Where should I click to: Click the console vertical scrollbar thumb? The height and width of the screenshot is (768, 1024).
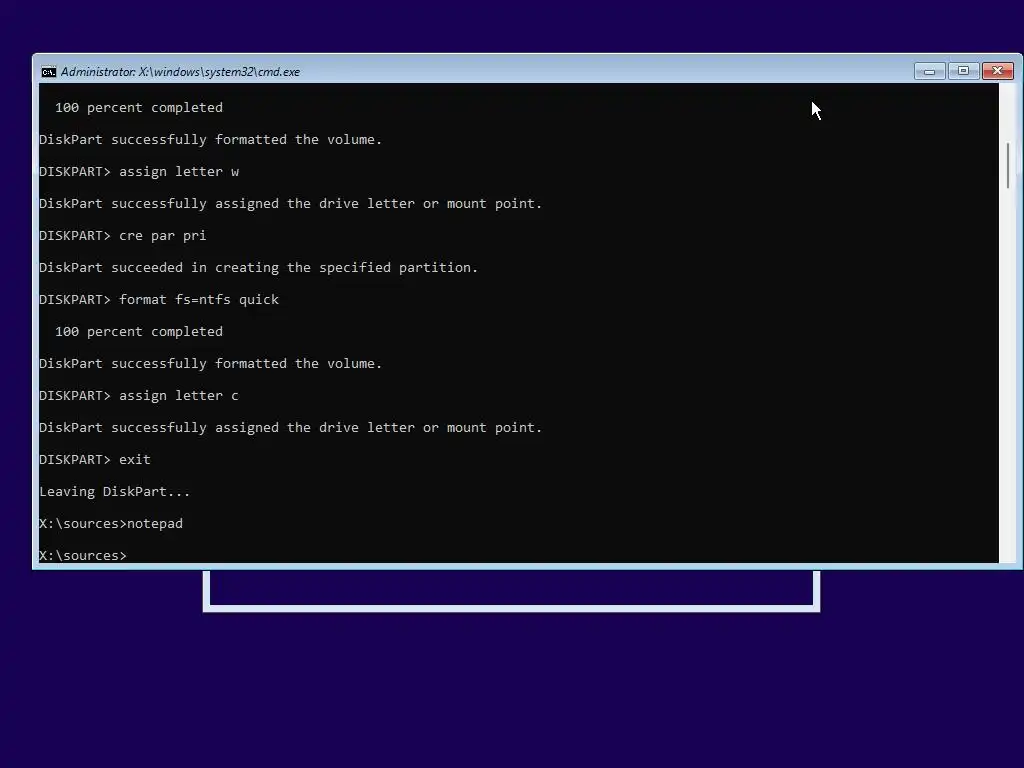1008,165
